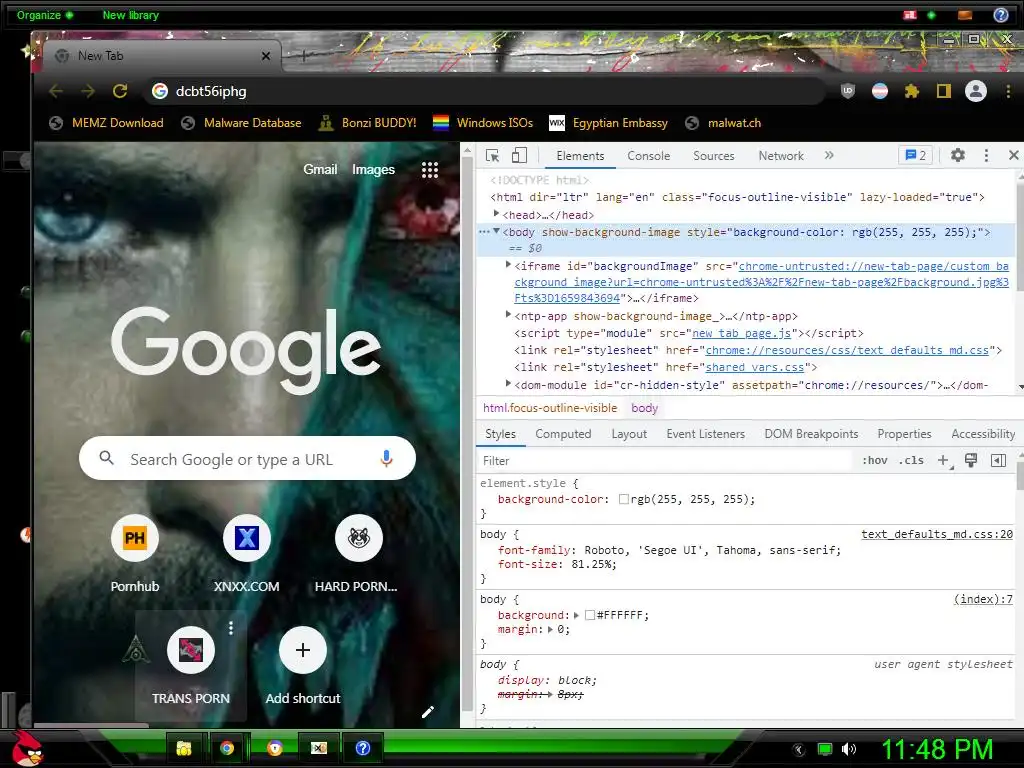The image size is (1024, 768).
Task: Open text_defaults_md.css:20 source link
Action: pyautogui.click(x=936, y=534)
